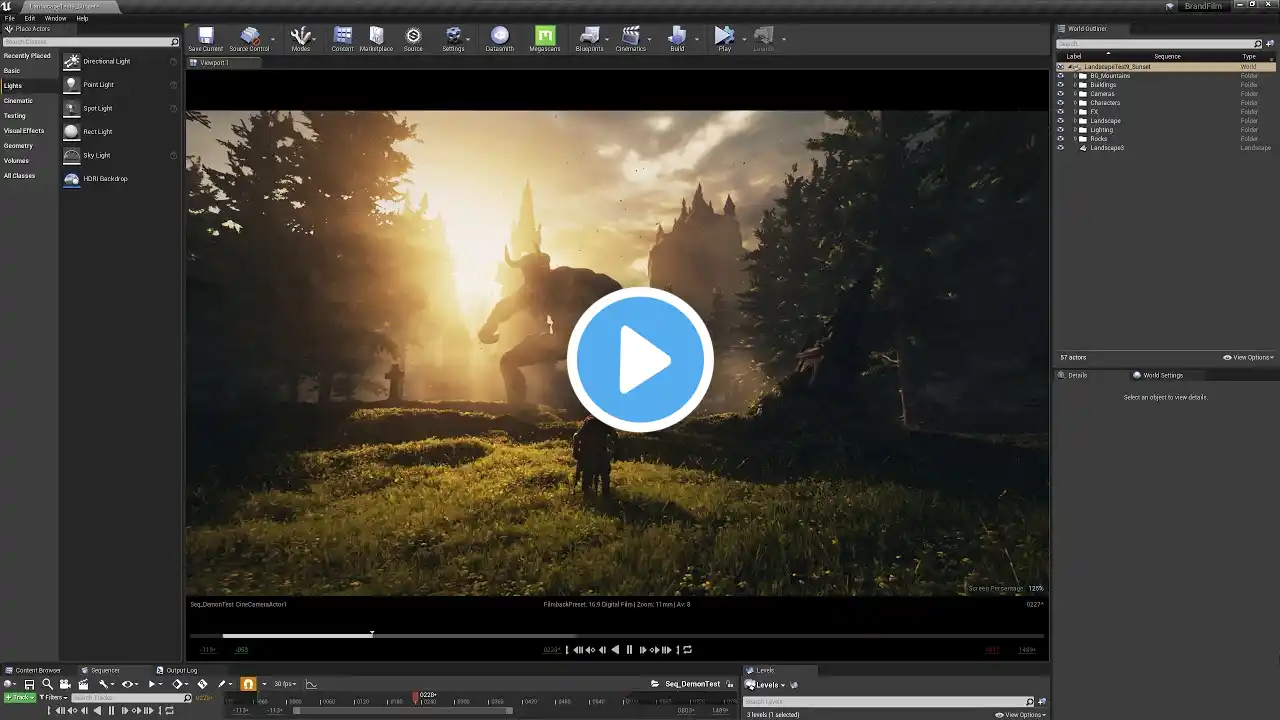Click the green Track button in Sequencer
Viewport: 1280px width, 720px height.
coord(18,698)
